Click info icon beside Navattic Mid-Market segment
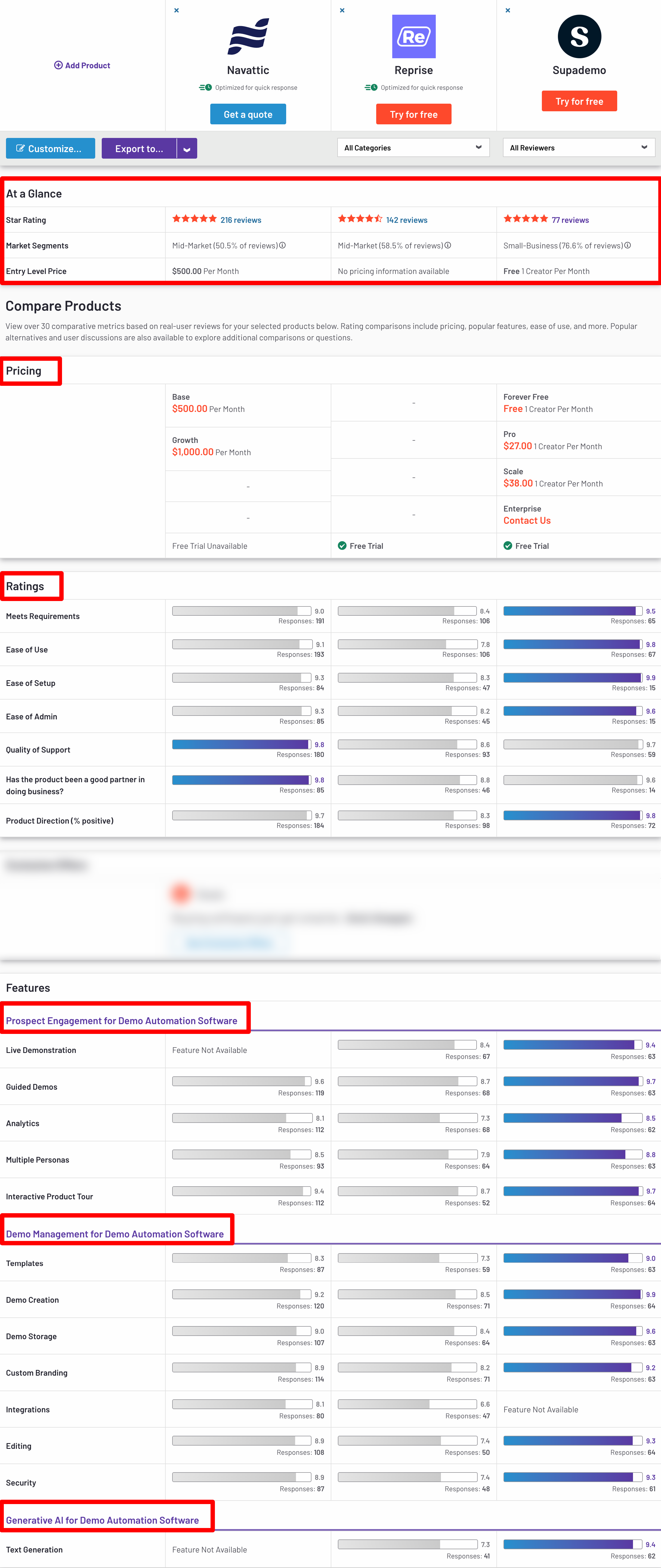 tap(282, 245)
